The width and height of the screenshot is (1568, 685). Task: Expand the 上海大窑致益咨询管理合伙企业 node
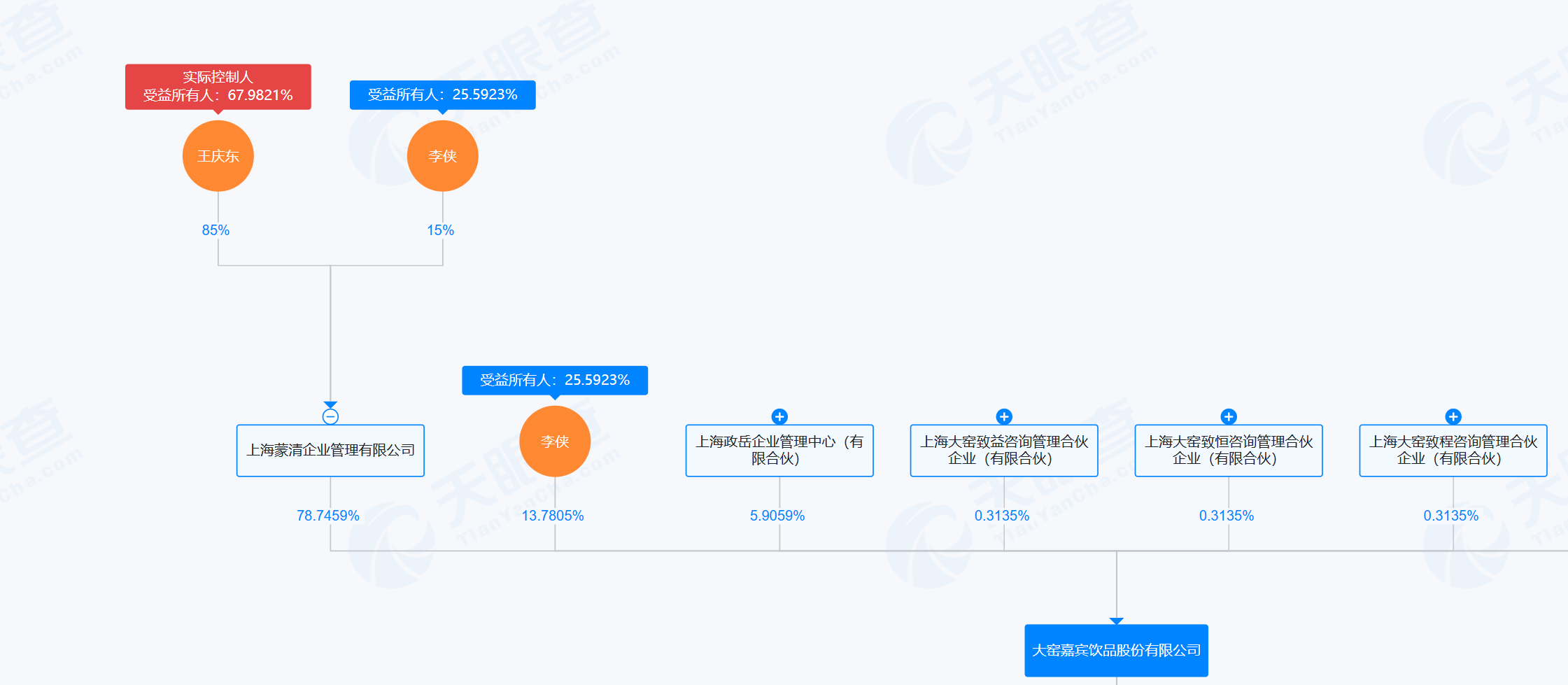pos(1004,417)
